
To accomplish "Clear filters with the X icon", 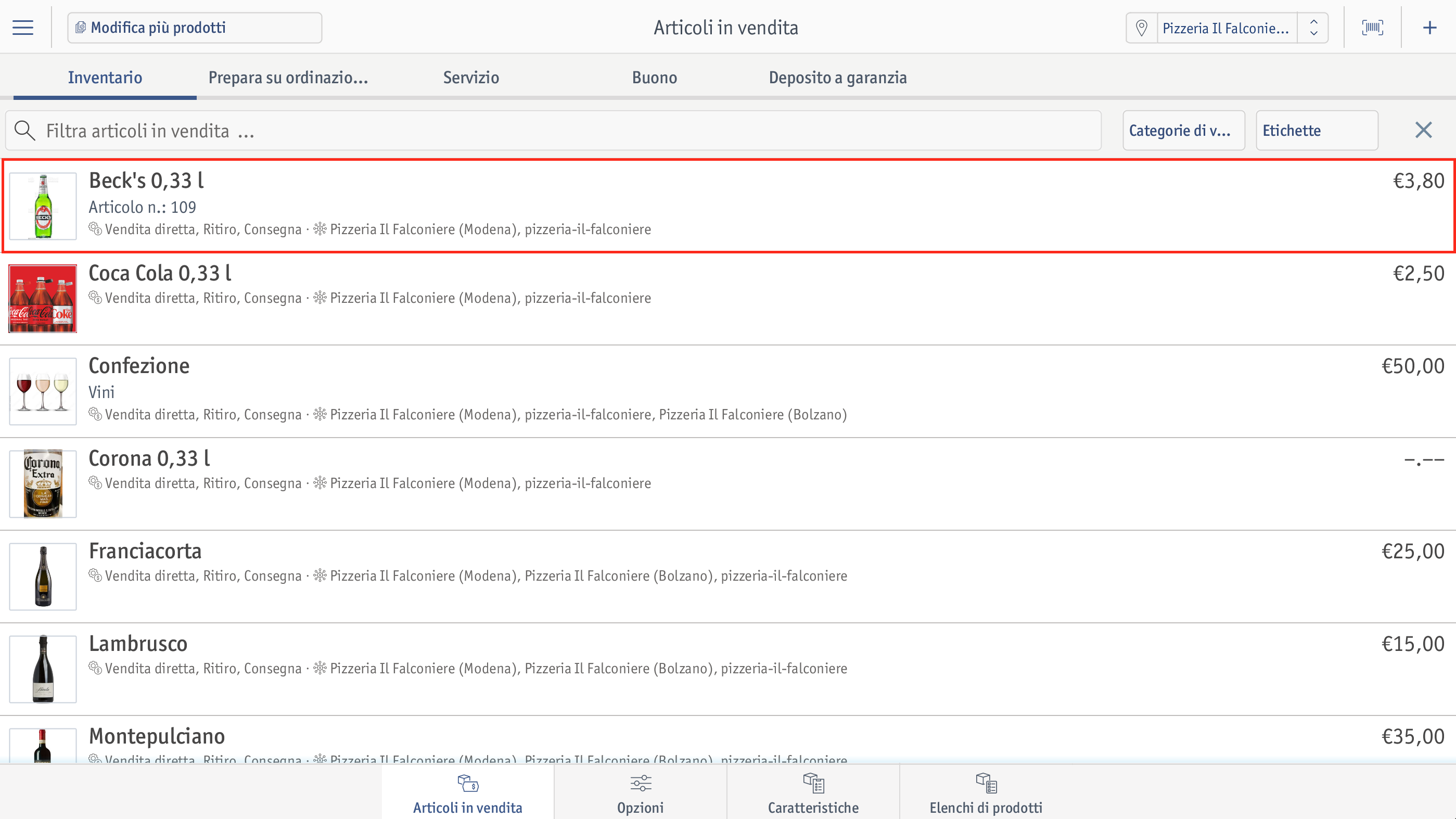I will click(1423, 130).
